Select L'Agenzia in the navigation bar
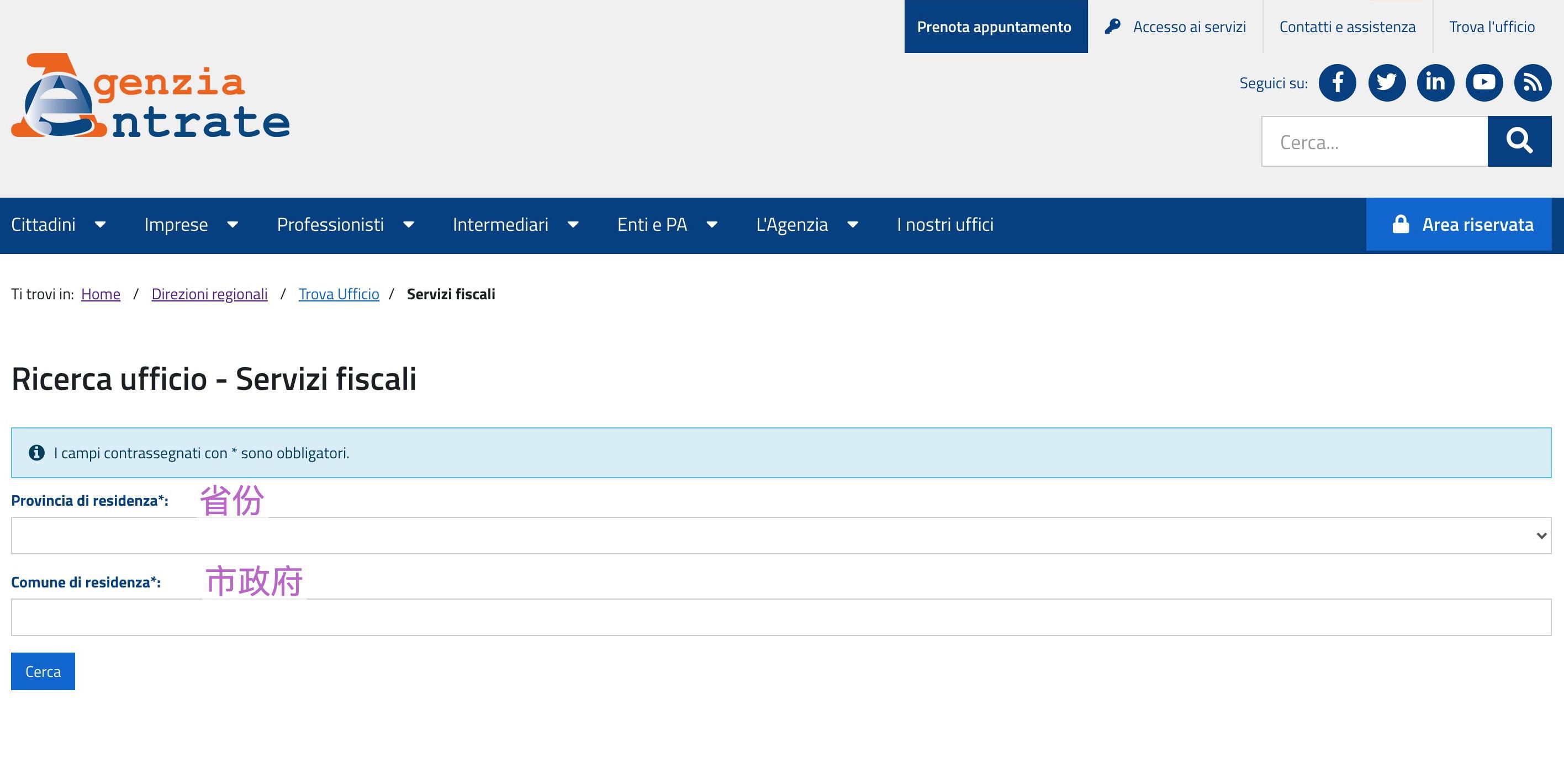The width and height of the screenshot is (1564, 784). [x=792, y=225]
